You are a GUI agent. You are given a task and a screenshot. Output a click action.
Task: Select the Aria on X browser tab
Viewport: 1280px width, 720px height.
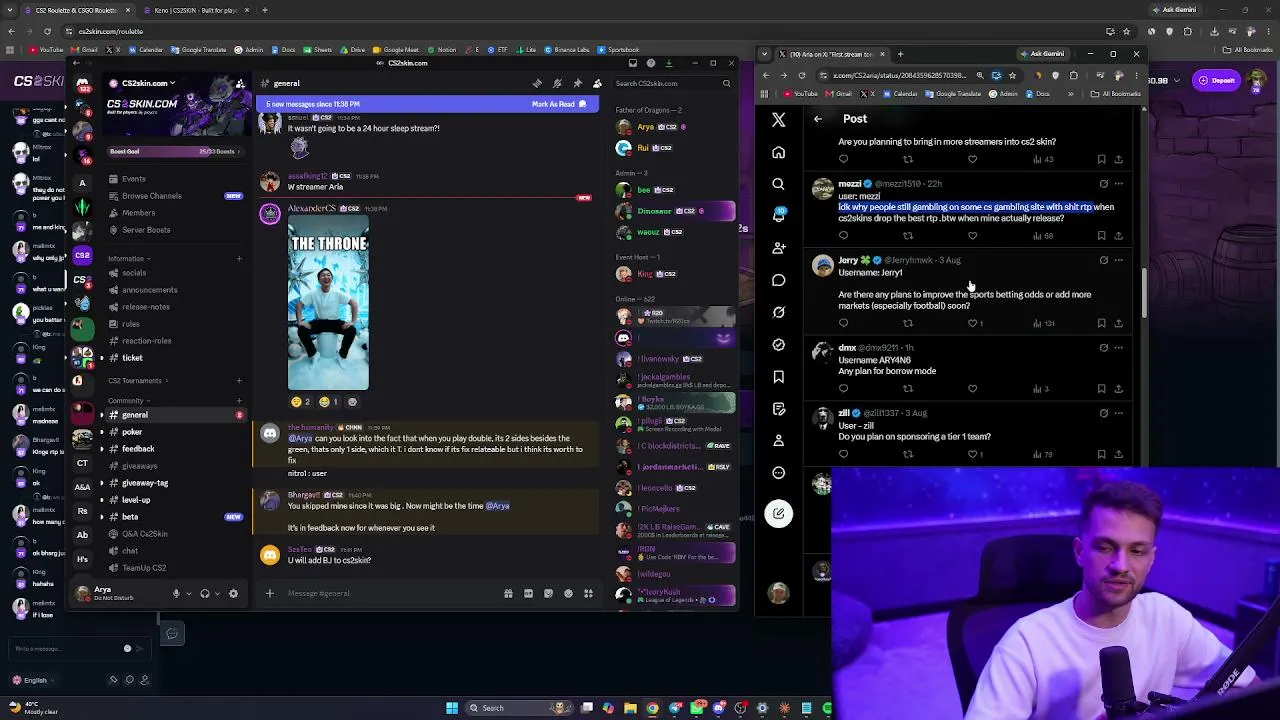click(830, 54)
